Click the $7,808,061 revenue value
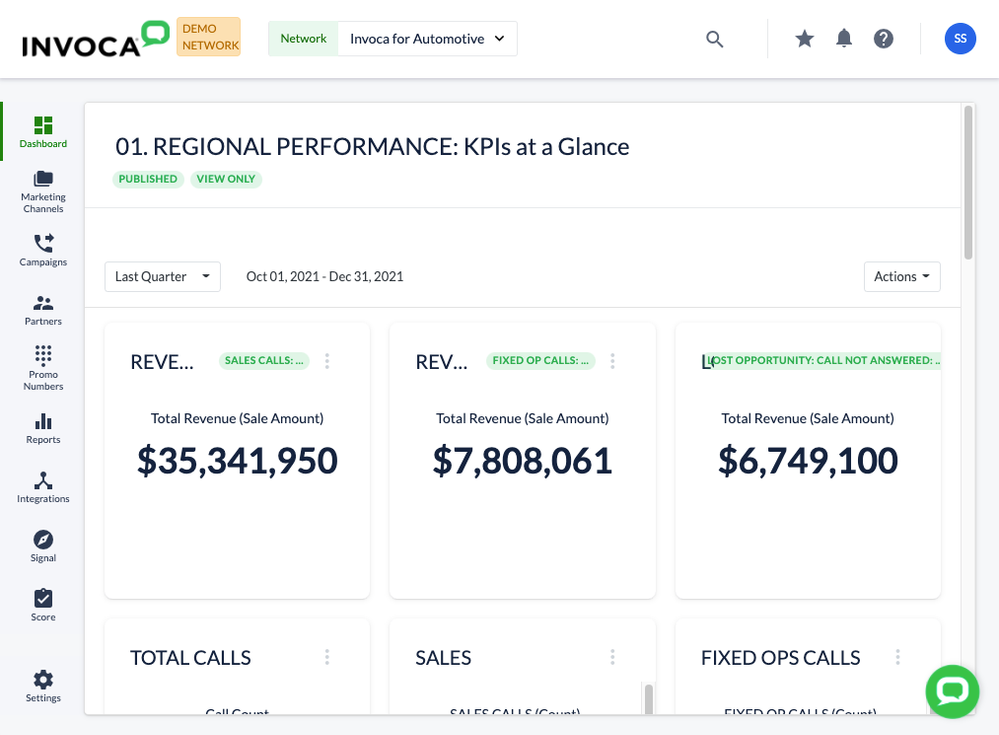This screenshot has height=735, width=999. pyautogui.click(x=522, y=460)
